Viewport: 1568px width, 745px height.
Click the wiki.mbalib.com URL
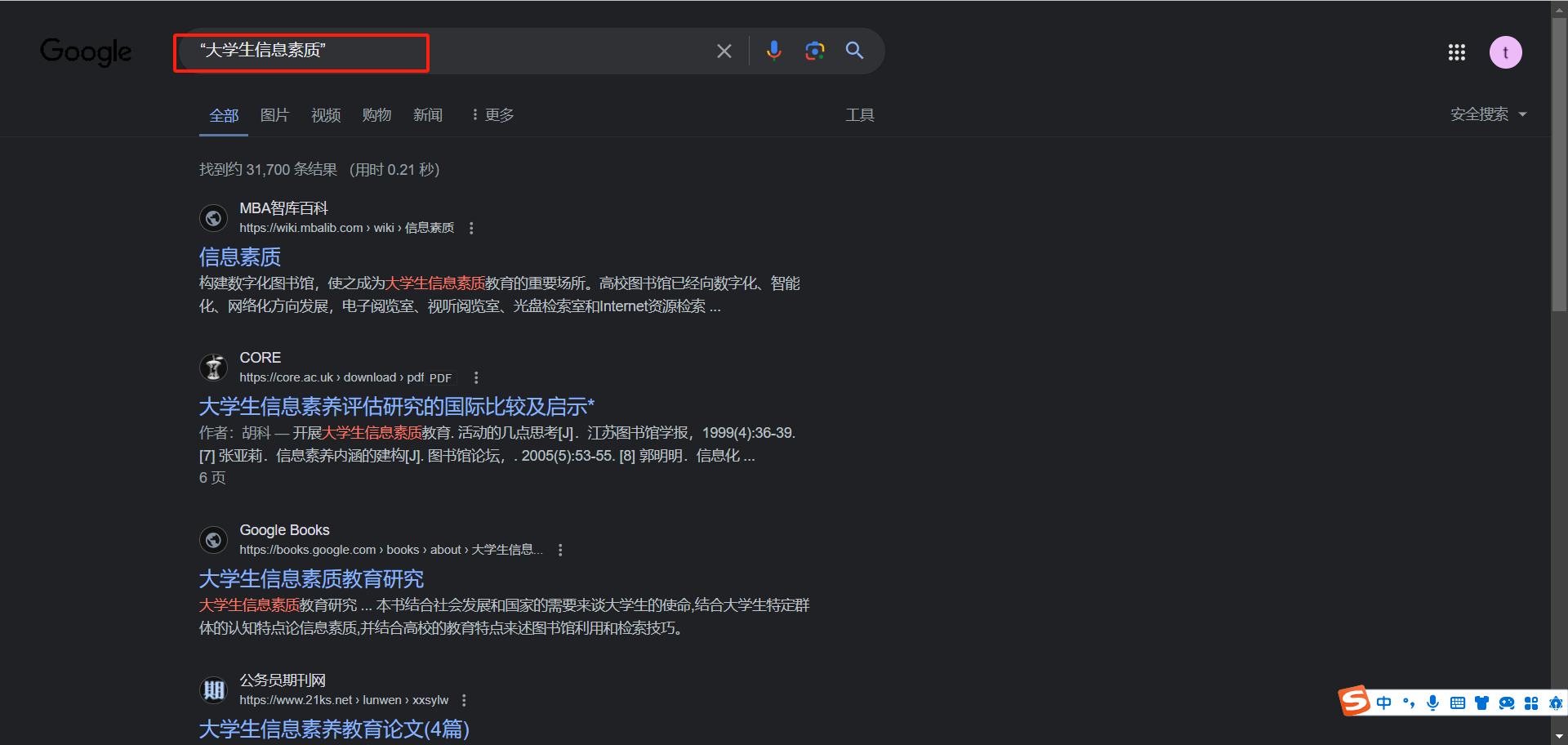click(x=346, y=228)
